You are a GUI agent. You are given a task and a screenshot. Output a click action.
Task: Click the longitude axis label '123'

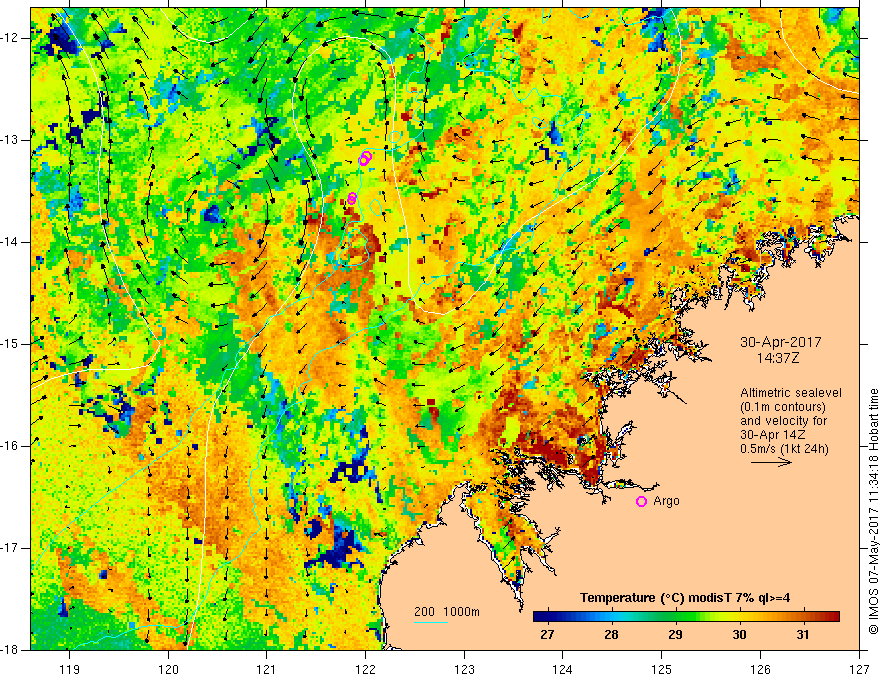click(x=464, y=669)
